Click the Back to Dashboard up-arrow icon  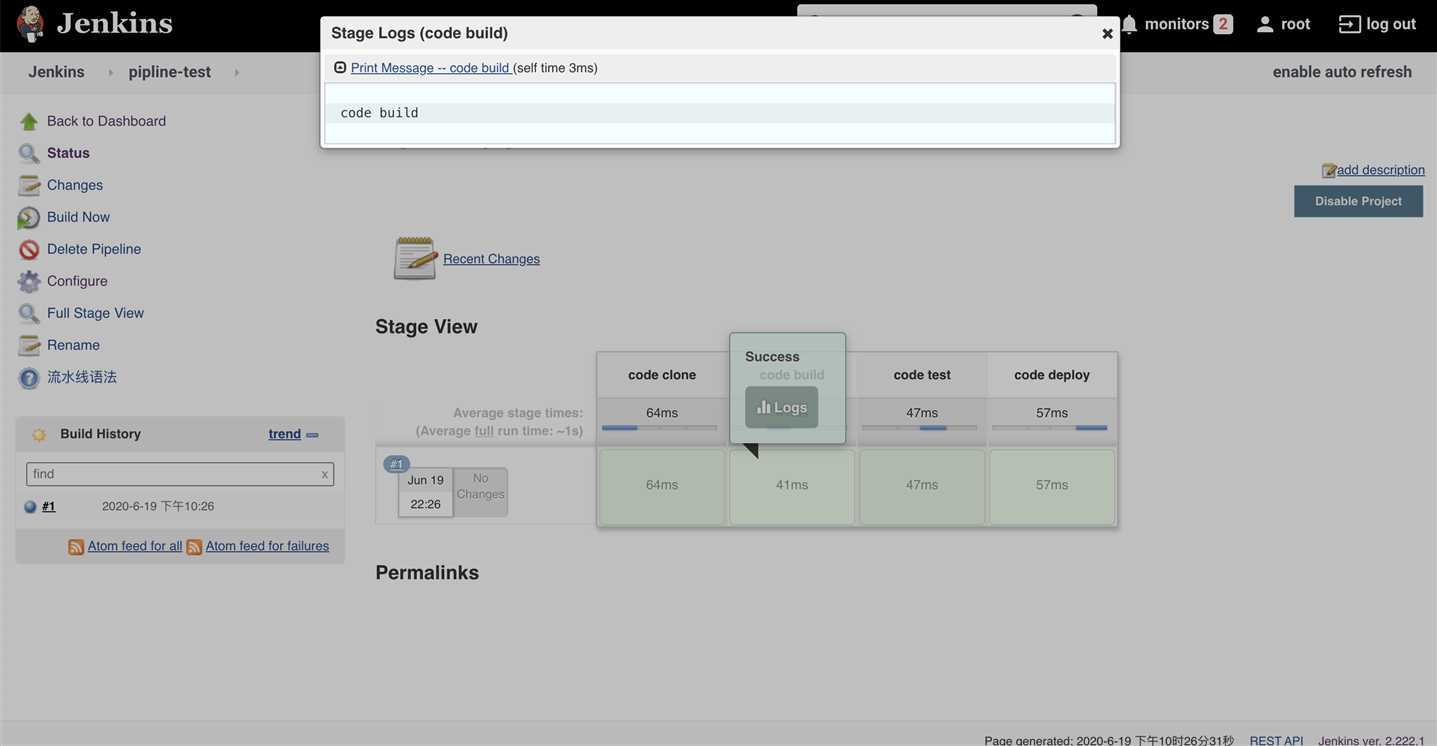tap(29, 122)
